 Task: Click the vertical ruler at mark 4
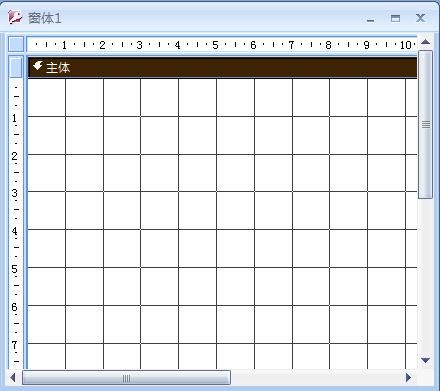tap(14, 231)
